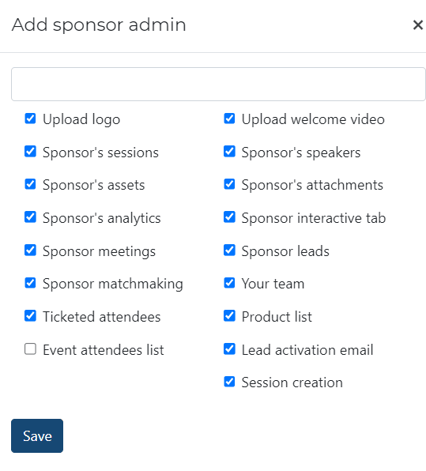Click the Save button
Screen dimensions: 426x471
[37, 436]
